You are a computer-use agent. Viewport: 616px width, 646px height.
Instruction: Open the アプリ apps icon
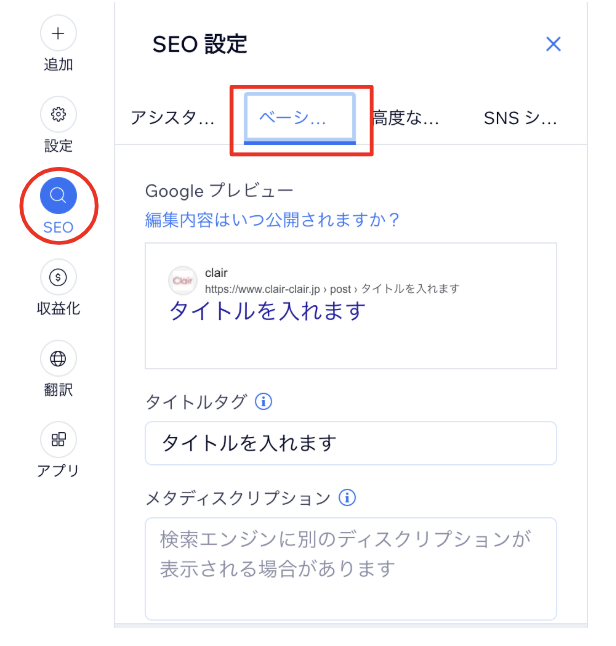(x=58, y=439)
